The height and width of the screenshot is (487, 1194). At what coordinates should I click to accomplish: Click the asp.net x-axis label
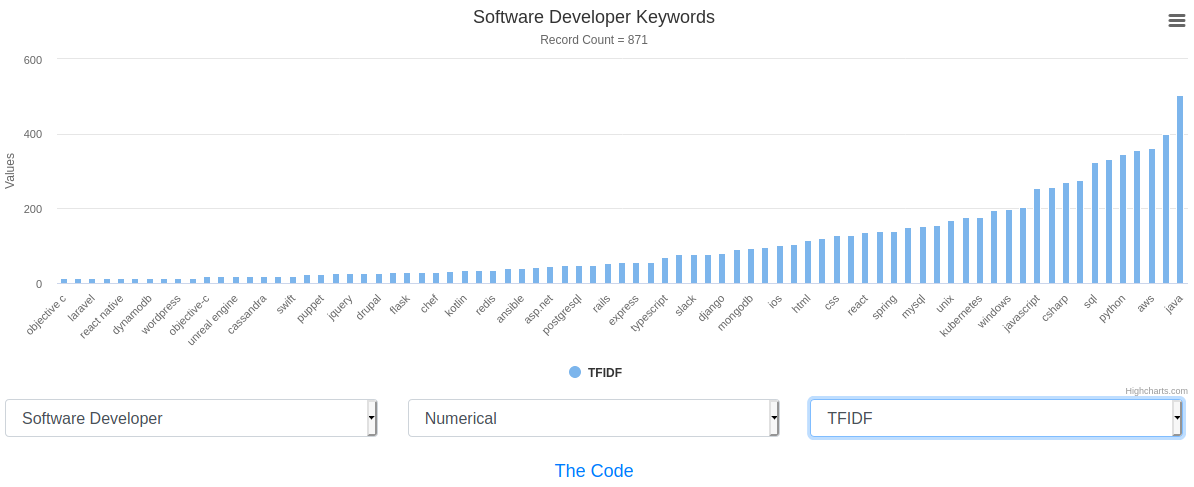[x=538, y=309]
